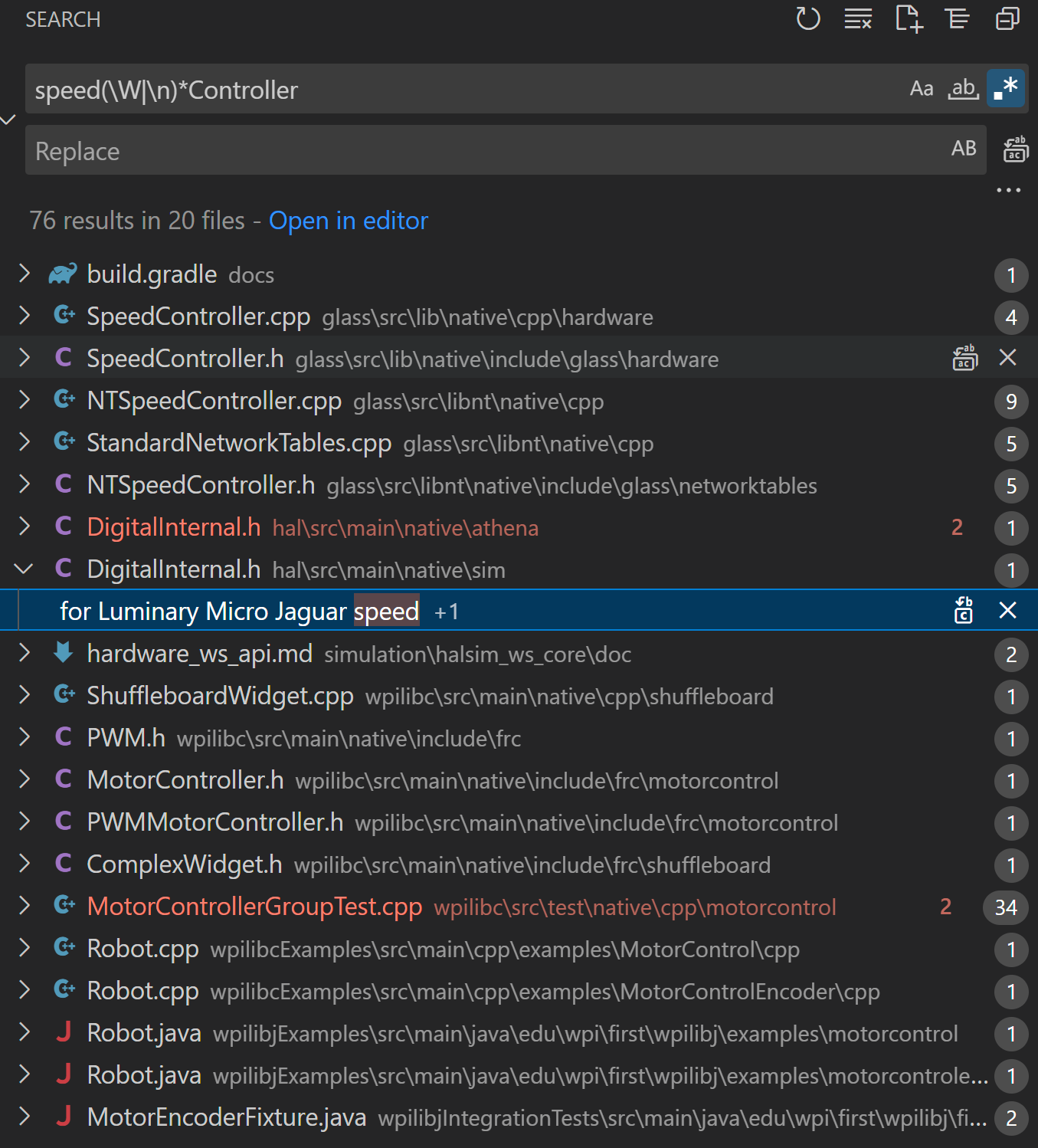This screenshot has height=1148, width=1038.
Task: Open more search actions menu
Action: 1009,189
